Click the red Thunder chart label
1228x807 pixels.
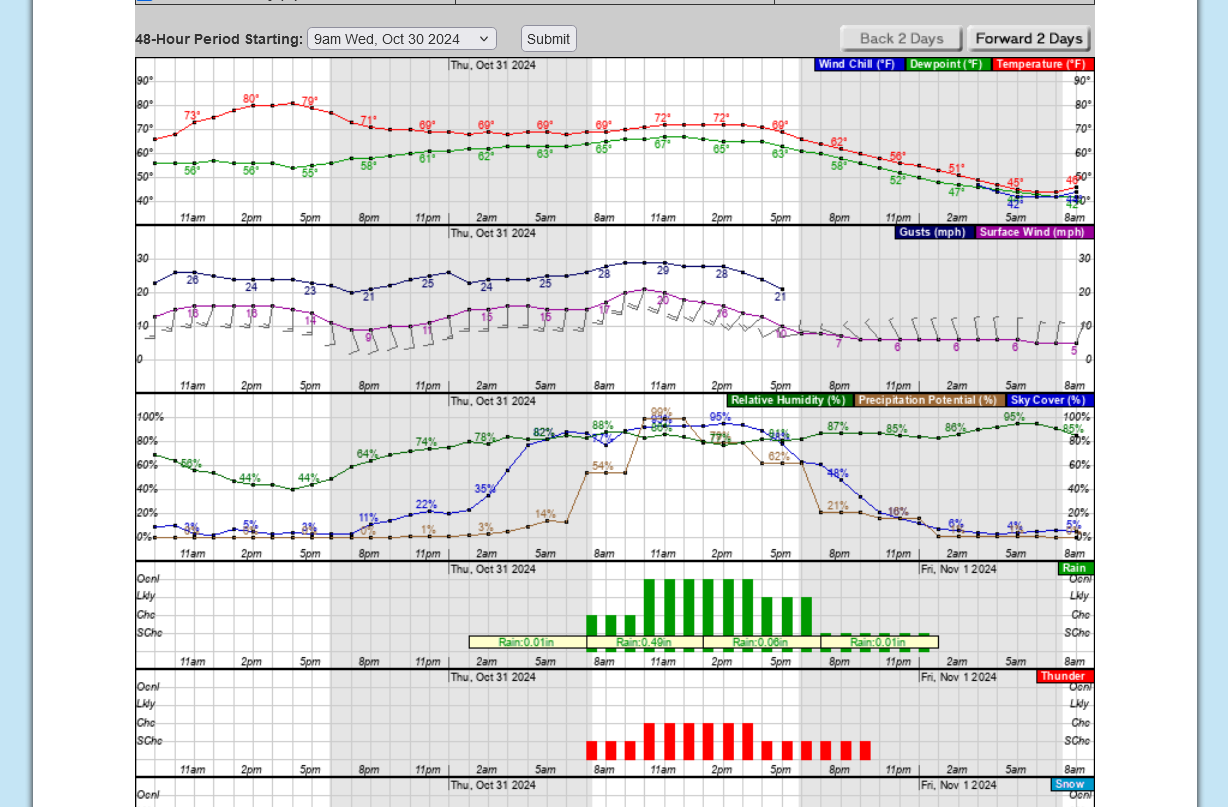1065,677
